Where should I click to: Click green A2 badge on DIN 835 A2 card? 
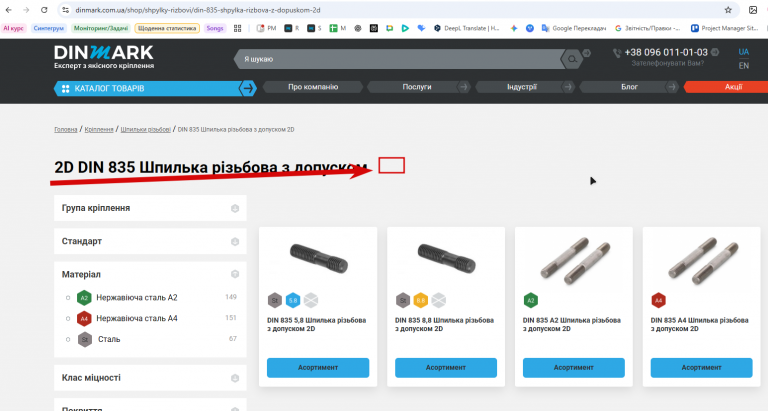(x=530, y=300)
